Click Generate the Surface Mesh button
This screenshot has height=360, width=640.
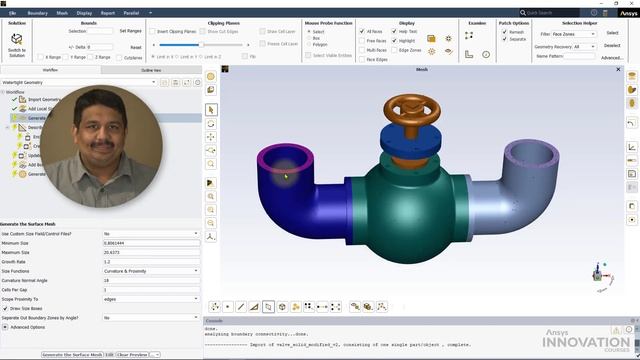pos(72,355)
